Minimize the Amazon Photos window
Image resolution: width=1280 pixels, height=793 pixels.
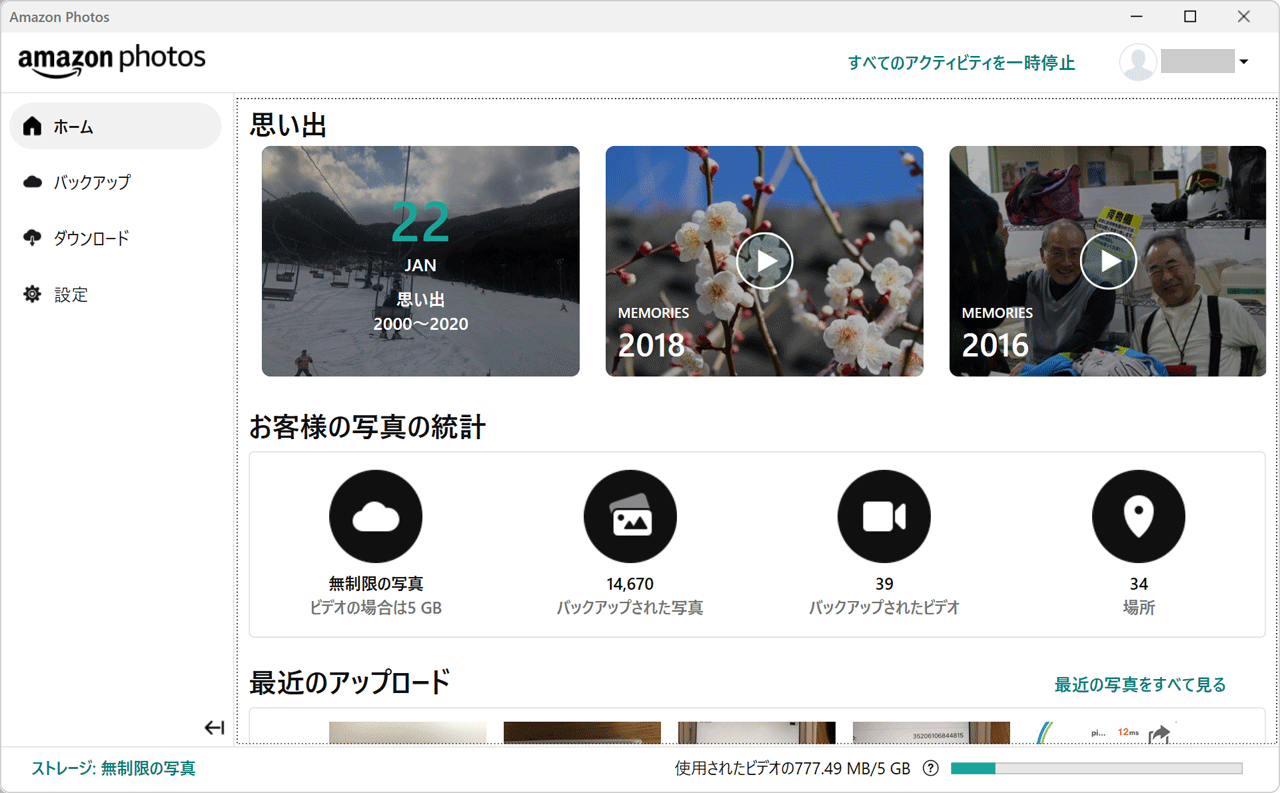point(1138,16)
